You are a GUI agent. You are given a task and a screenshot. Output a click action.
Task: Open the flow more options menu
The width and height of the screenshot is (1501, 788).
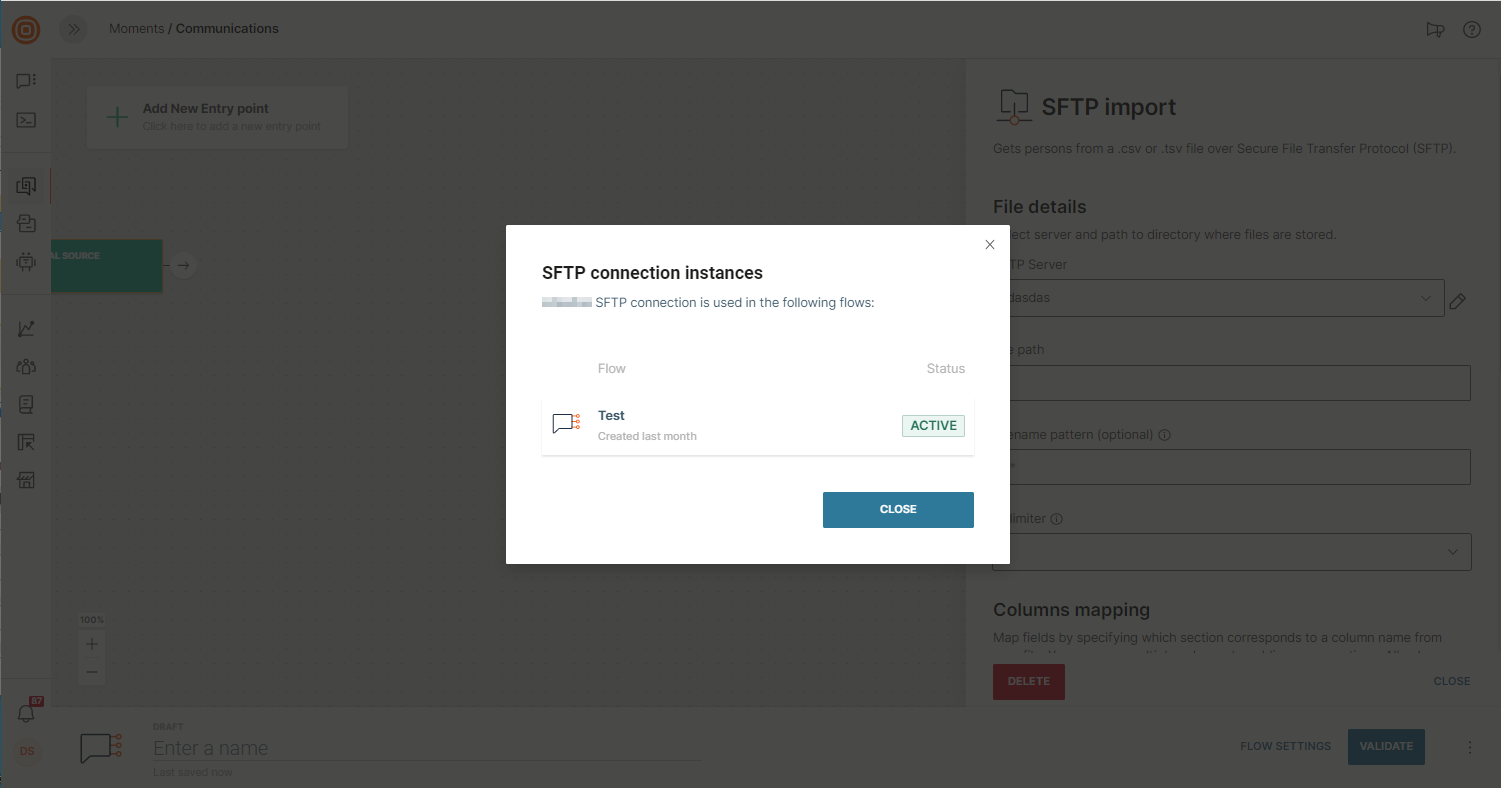(1470, 747)
